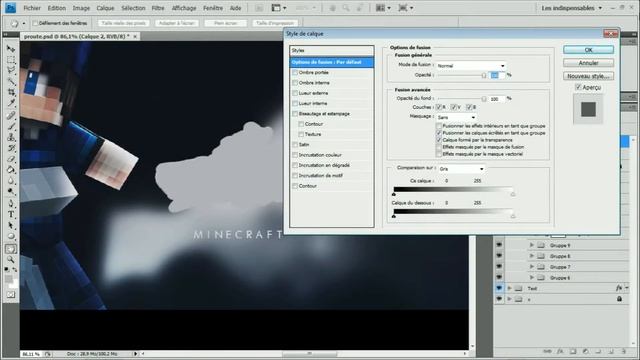Enable the Ombre portée style checkbox
Image resolution: width=640 pixels, height=360 pixels.
[295, 72]
